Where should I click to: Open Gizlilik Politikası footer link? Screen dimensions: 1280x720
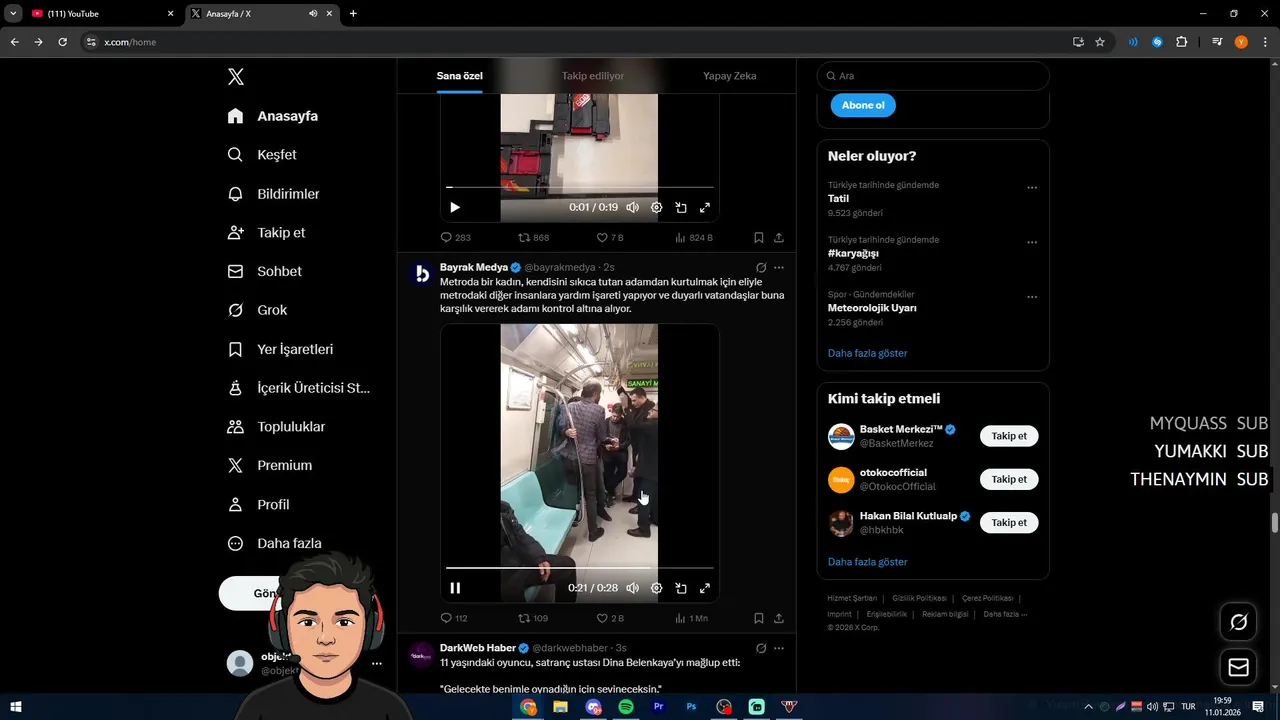point(919,598)
